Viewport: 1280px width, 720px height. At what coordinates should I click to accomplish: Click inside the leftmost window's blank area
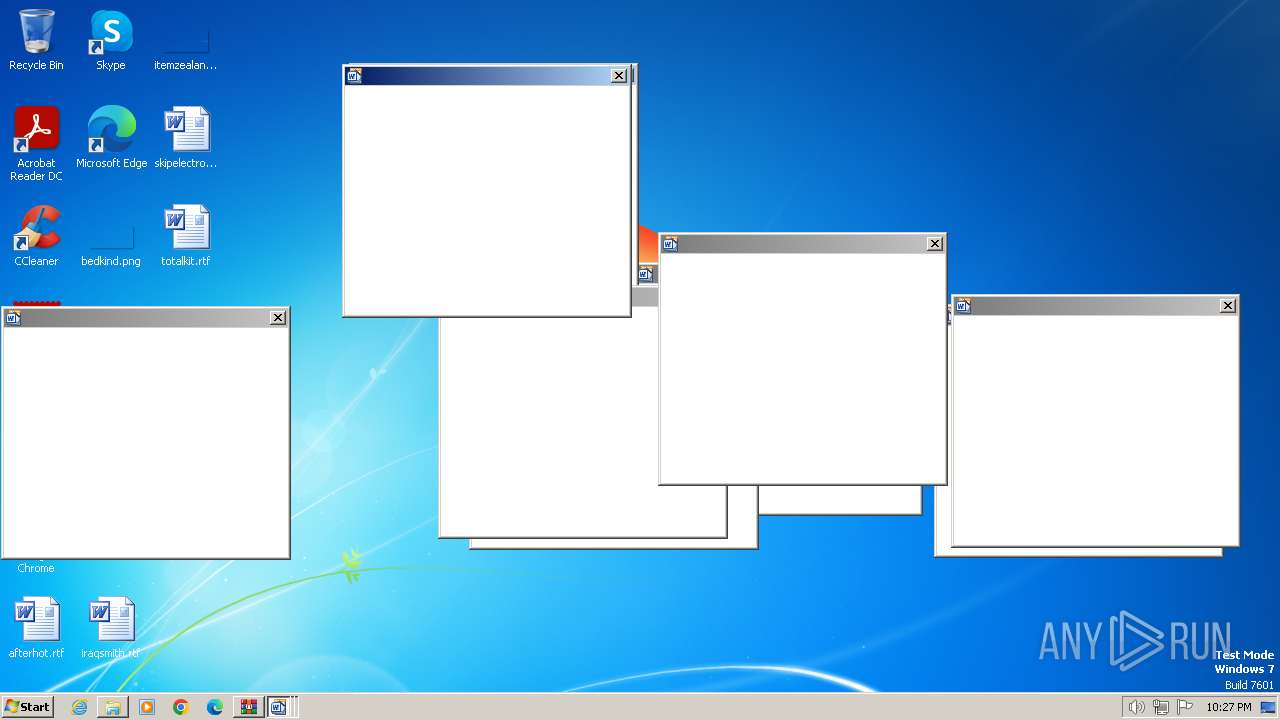point(145,441)
